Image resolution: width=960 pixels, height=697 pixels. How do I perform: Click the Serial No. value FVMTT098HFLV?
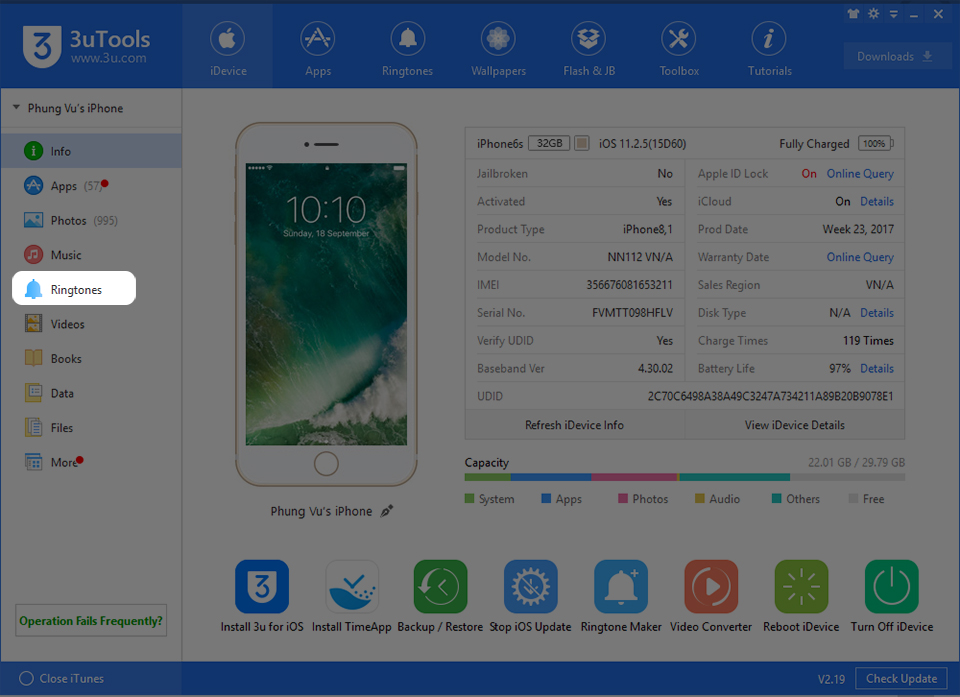pos(632,313)
